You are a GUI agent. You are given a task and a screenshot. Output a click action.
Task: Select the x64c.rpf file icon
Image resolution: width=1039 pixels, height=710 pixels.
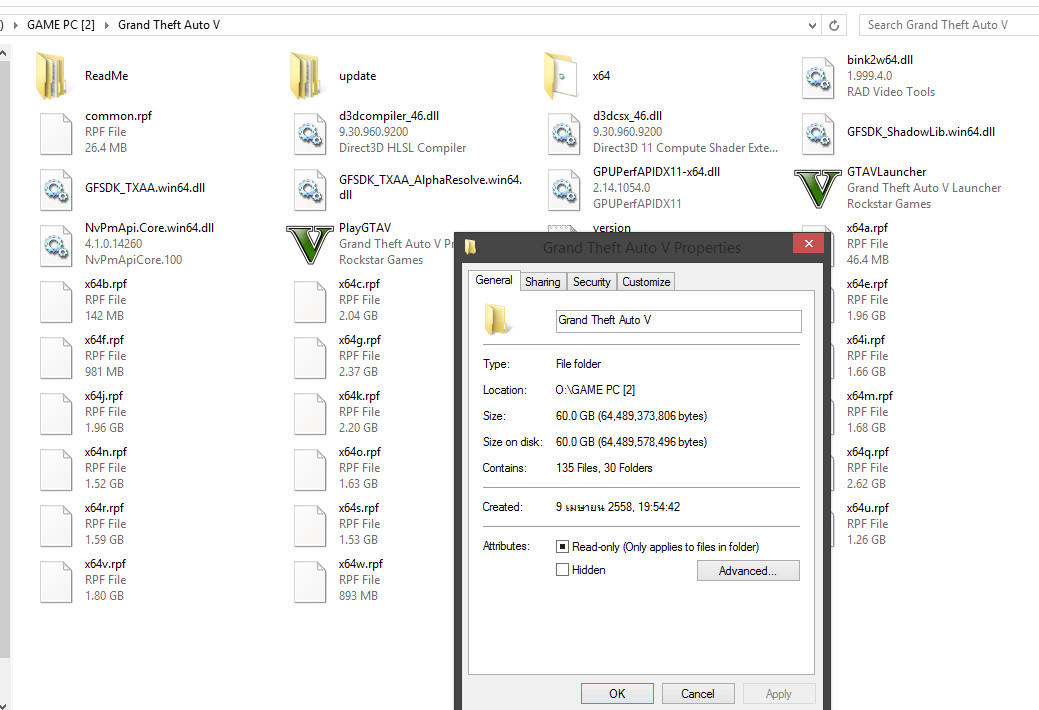click(310, 302)
